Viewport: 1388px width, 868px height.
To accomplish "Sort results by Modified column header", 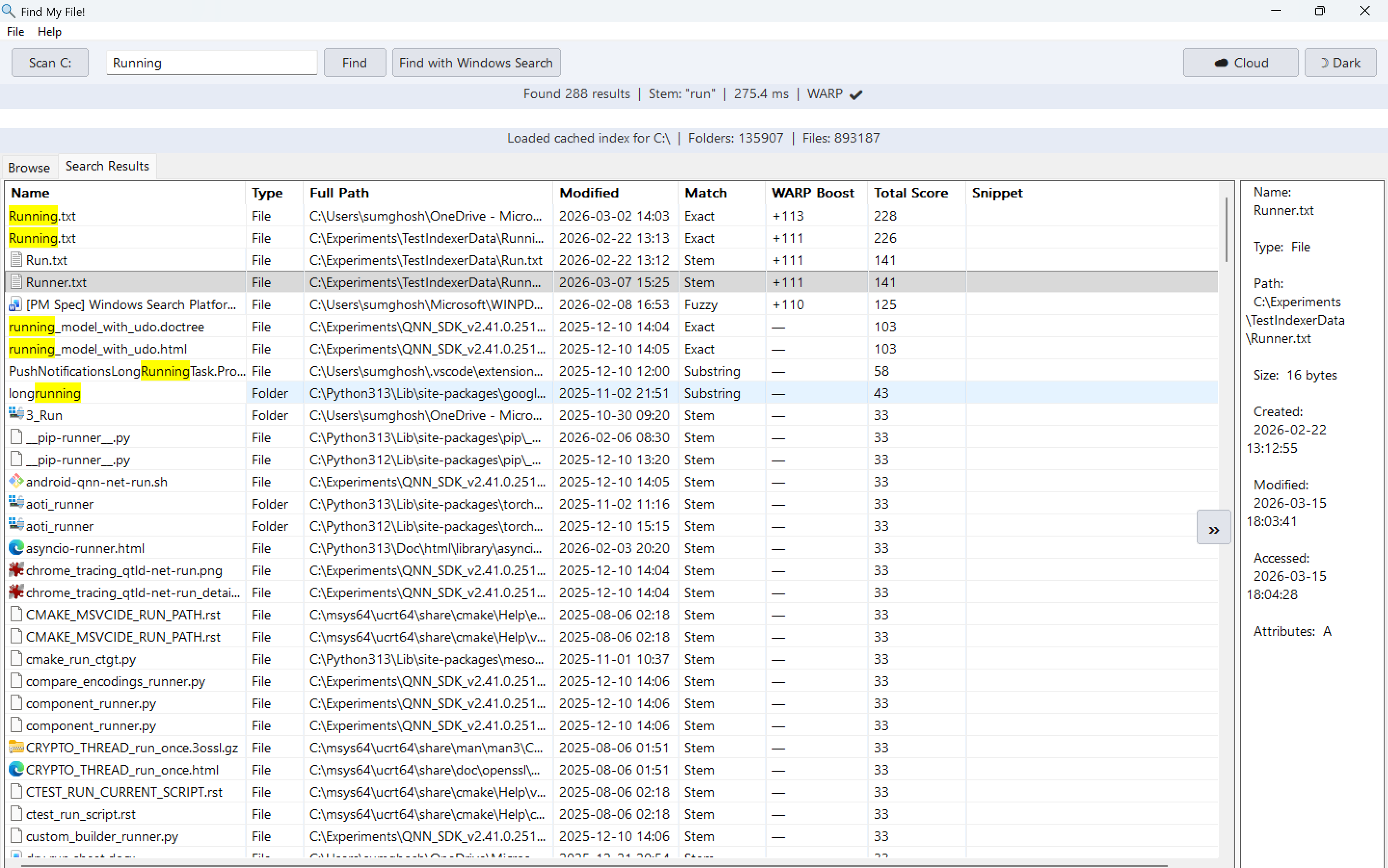I will [x=588, y=193].
